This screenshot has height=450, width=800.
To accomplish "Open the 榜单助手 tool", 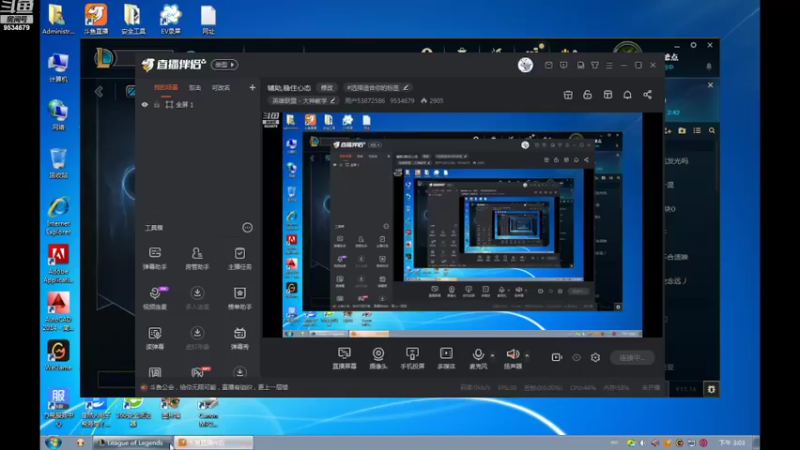I will pyautogui.click(x=239, y=298).
